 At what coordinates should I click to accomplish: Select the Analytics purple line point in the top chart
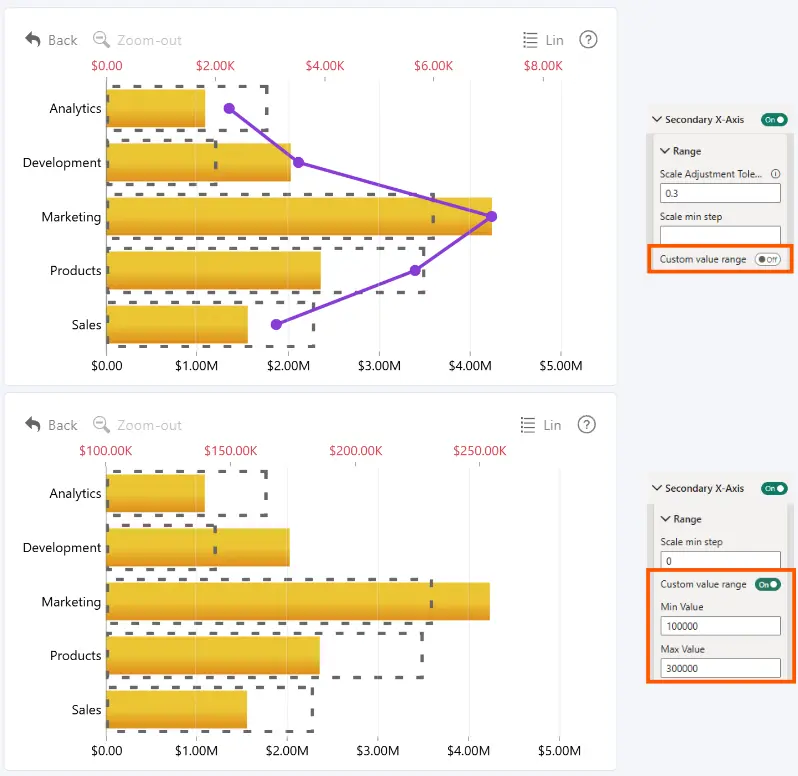coord(229,108)
